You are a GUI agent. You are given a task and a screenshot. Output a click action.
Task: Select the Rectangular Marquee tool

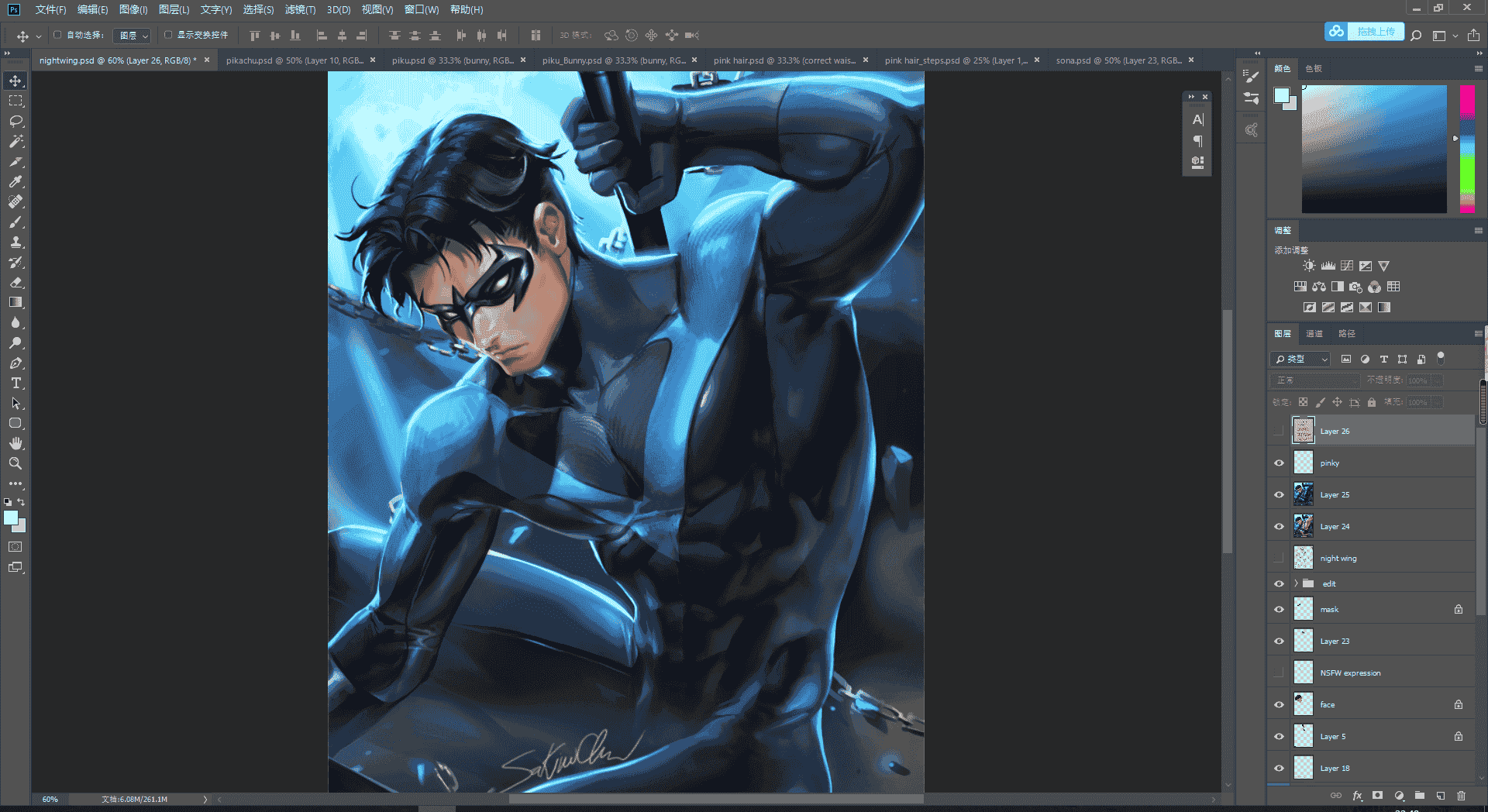pyautogui.click(x=15, y=101)
